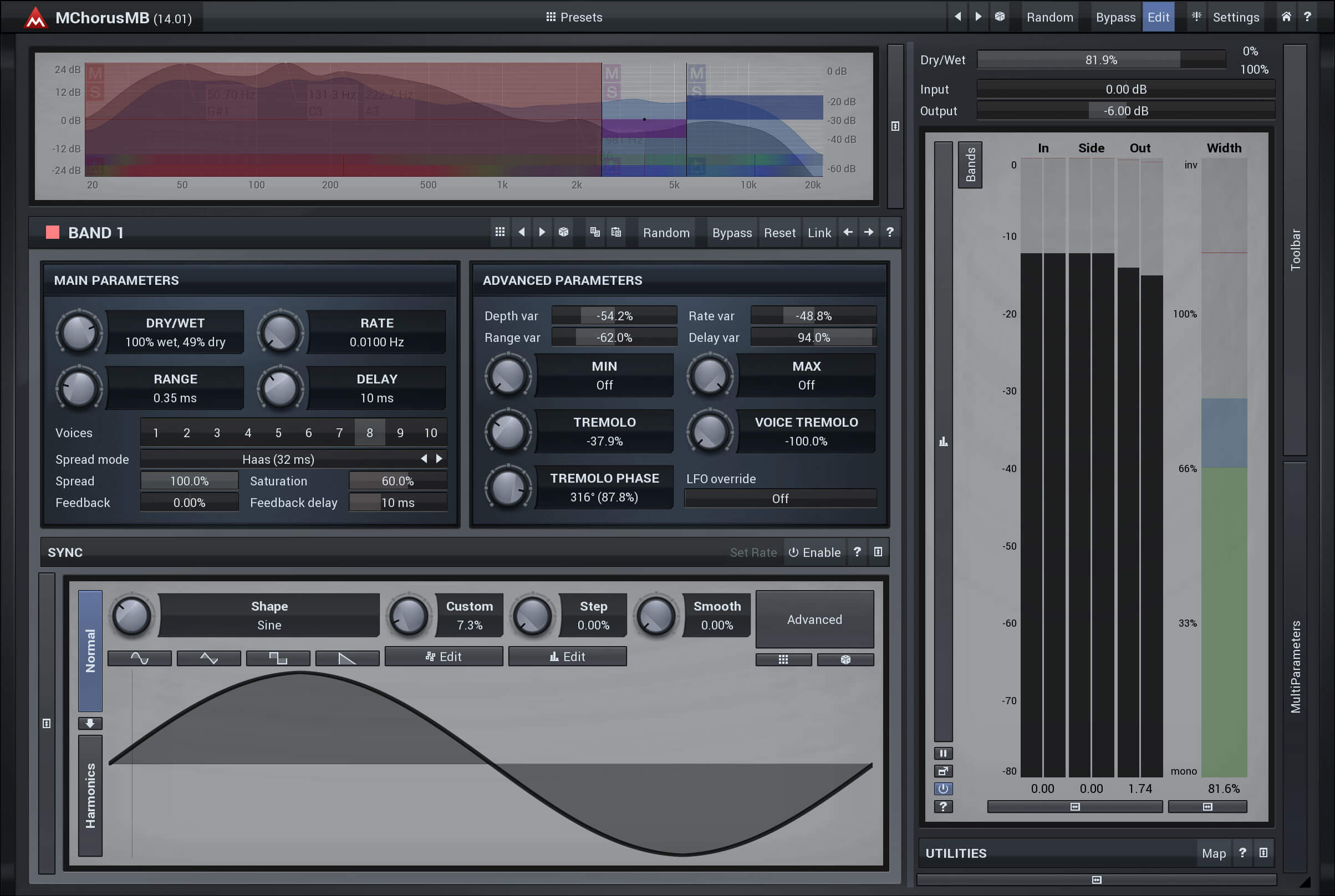Collapse the Sync panel expander icon
1335x896 pixels.
point(878,552)
